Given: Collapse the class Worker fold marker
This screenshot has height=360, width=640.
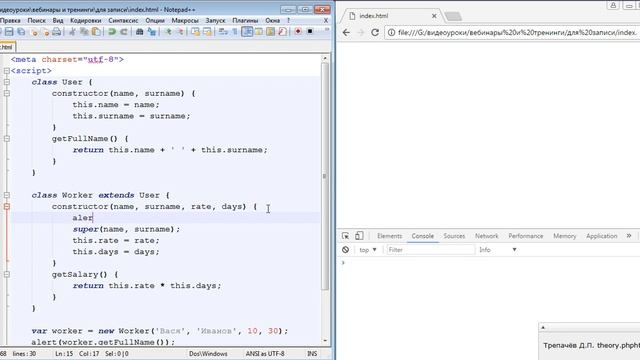Looking at the screenshot, I should (x=7, y=195).
